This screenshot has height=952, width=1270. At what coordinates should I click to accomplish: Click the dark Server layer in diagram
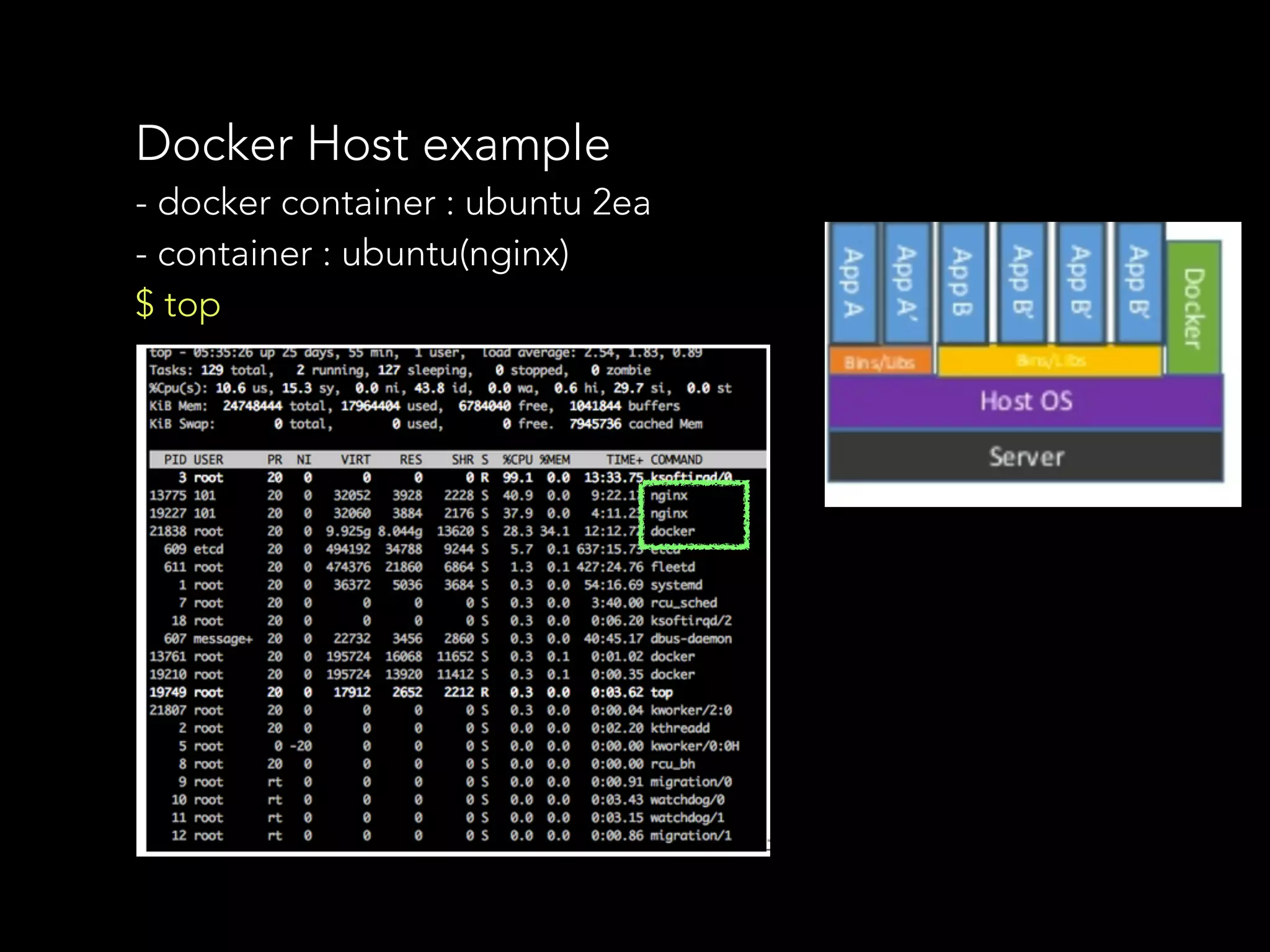(x=1026, y=457)
